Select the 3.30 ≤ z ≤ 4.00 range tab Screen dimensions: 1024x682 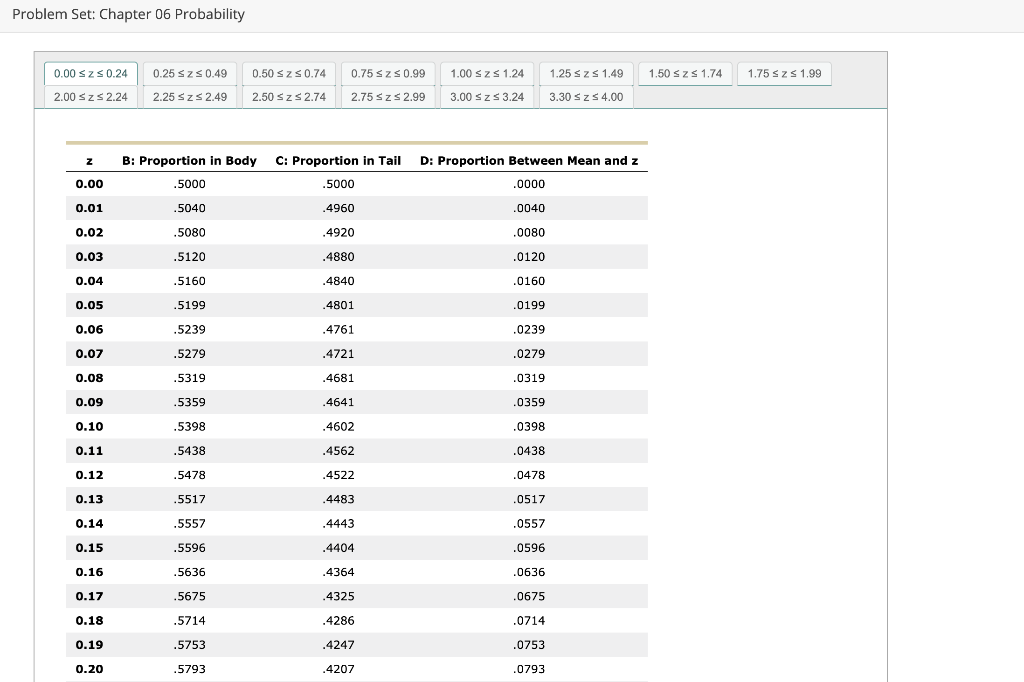(585, 97)
